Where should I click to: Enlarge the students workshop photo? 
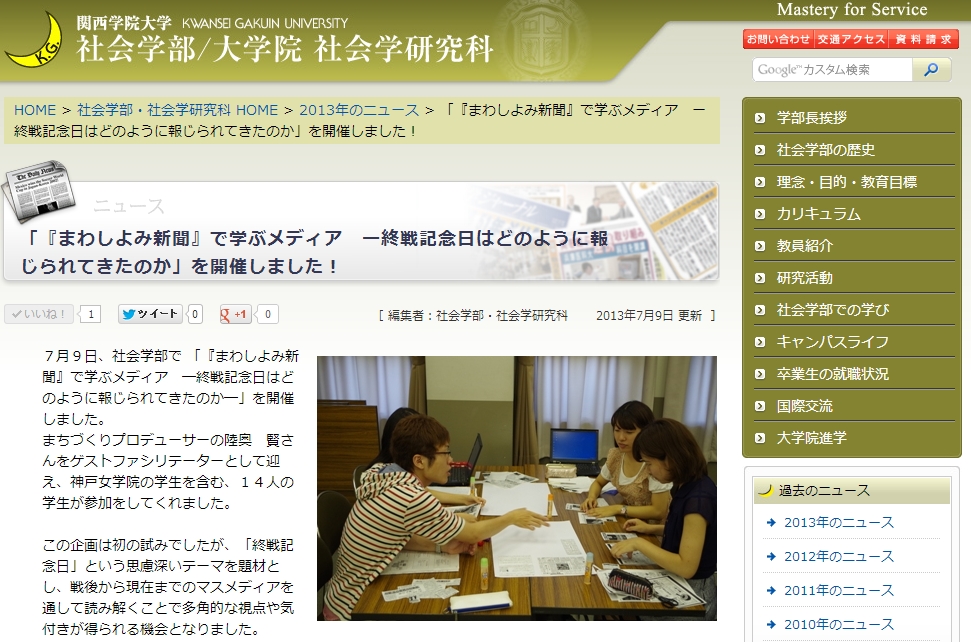tap(516, 488)
